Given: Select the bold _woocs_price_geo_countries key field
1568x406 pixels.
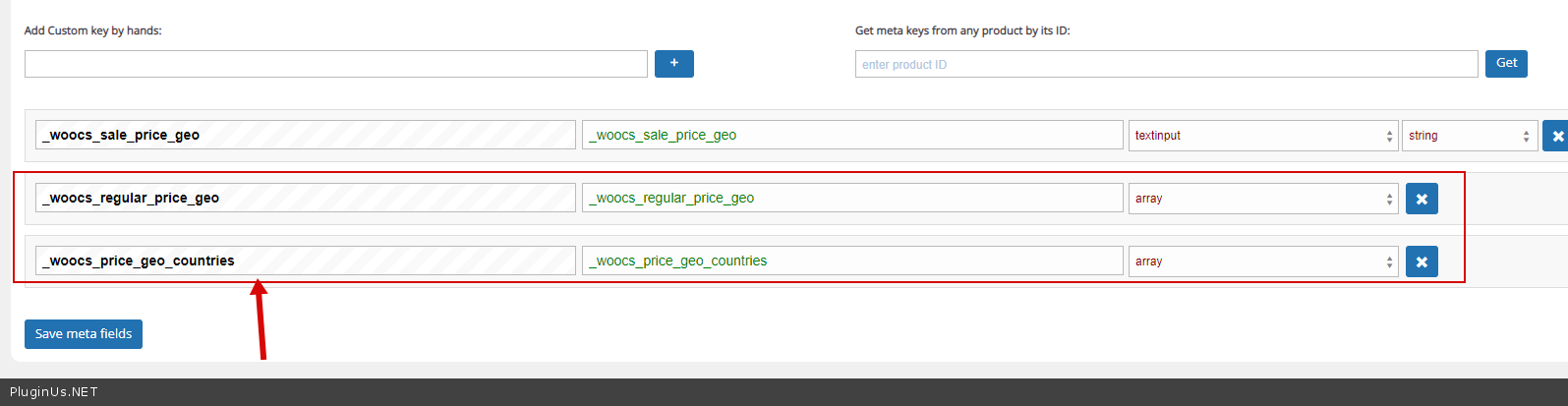Looking at the screenshot, I should coord(305,261).
